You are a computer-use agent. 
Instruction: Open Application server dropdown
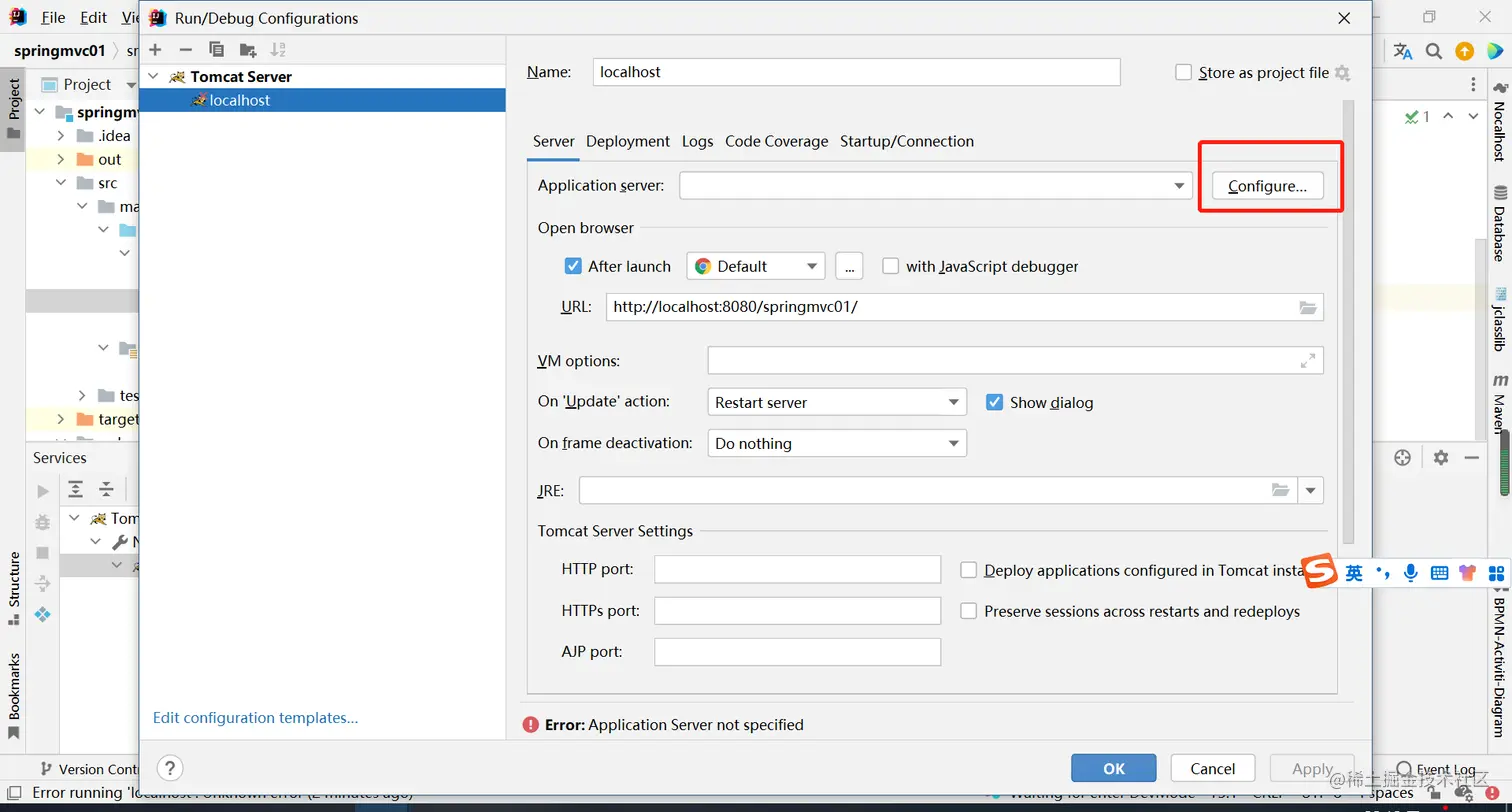click(x=936, y=185)
